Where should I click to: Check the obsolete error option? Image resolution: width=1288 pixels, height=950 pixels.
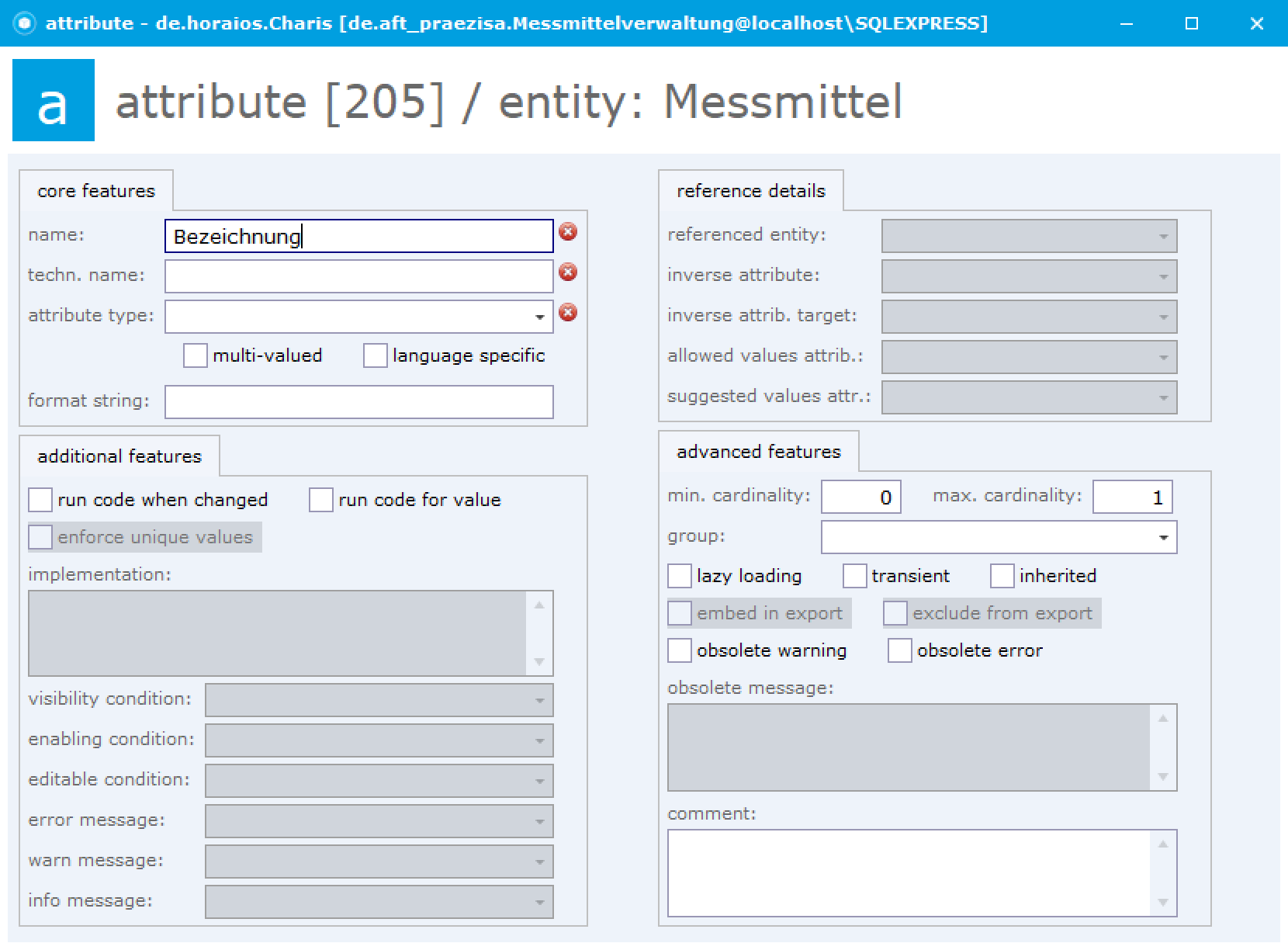click(x=900, y=650)
